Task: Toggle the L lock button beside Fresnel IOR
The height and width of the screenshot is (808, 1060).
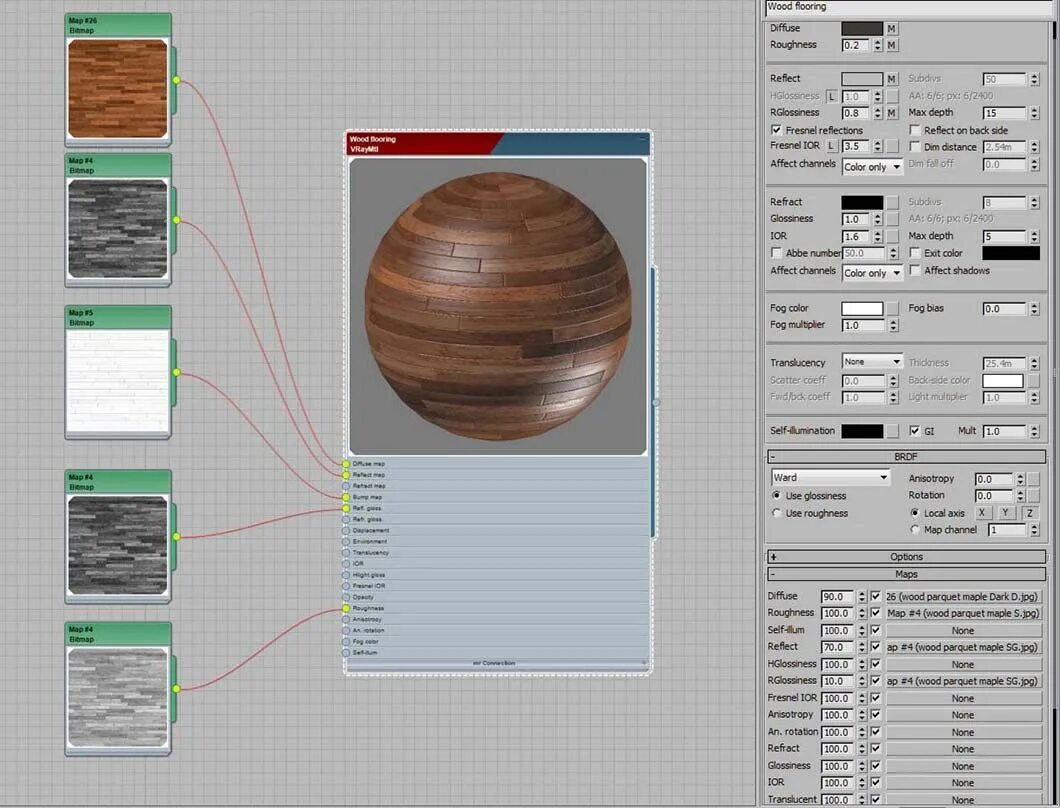Action: 832,146
